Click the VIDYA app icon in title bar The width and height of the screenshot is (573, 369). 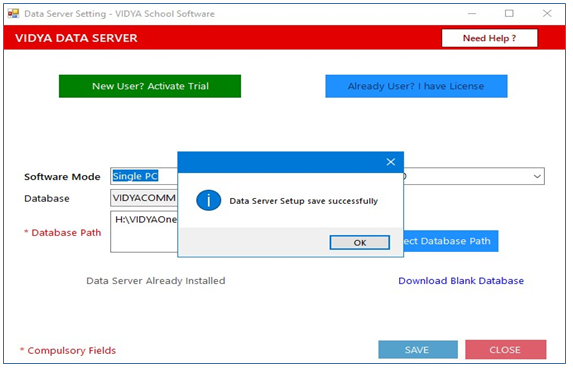[14, 14]
